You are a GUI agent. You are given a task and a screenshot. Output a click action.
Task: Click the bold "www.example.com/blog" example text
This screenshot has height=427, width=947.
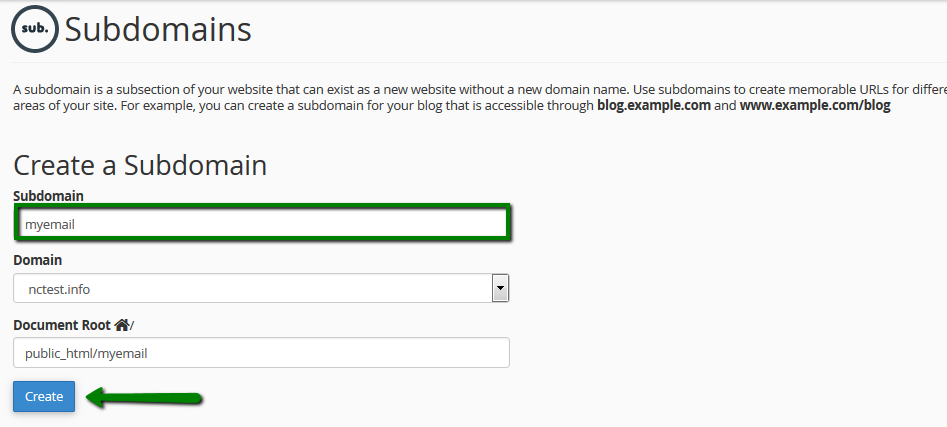[x=815, y=106]
